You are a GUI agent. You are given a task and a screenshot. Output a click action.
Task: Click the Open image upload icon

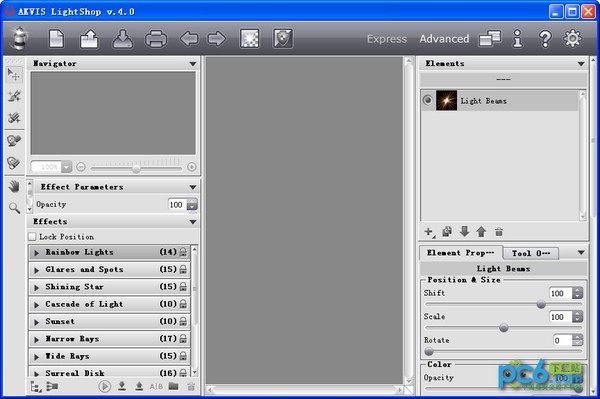(89, 39)
